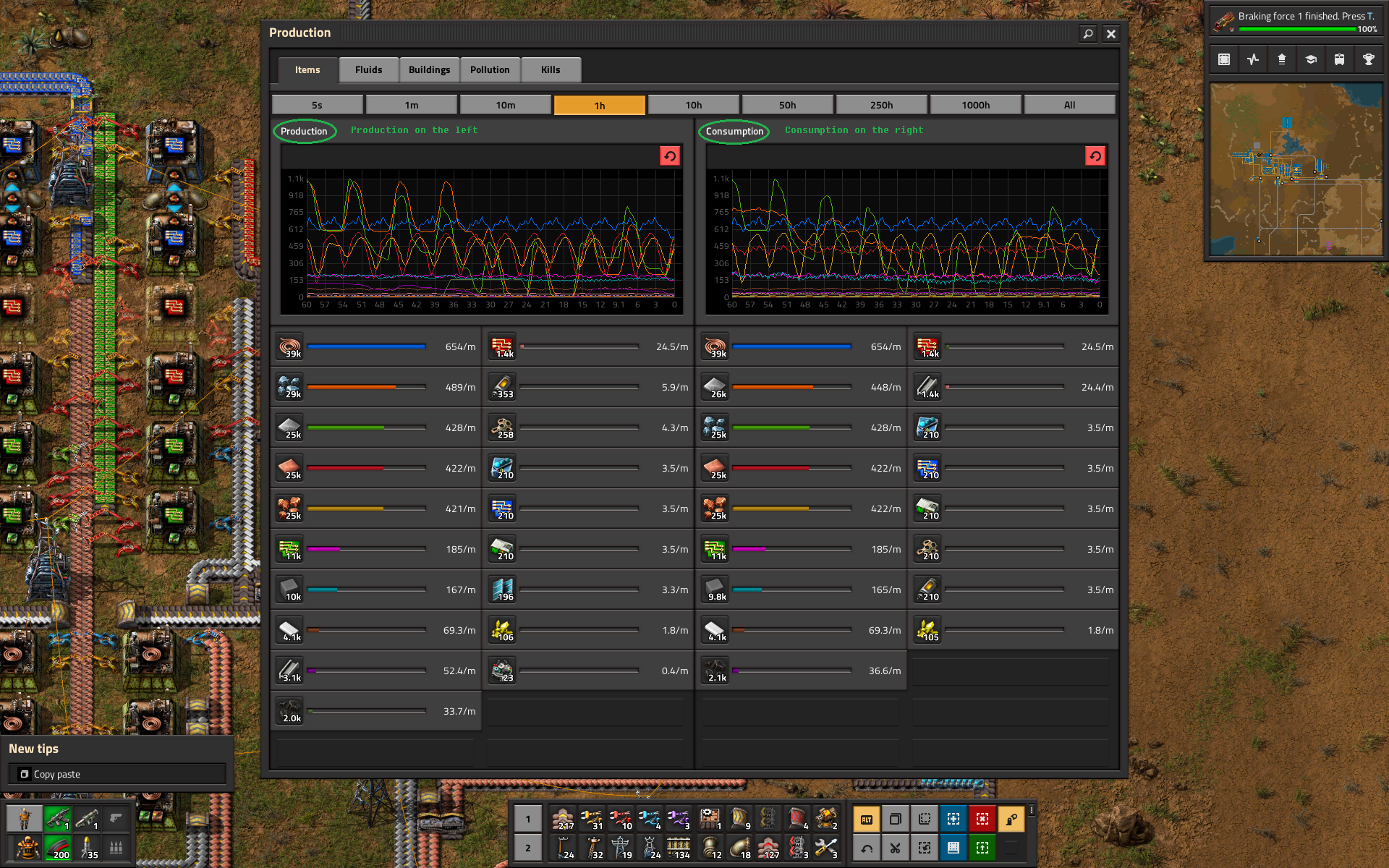Open search in the Production window header
This screenshot has height=868, width=1389.
click(x=1088, y=34)
